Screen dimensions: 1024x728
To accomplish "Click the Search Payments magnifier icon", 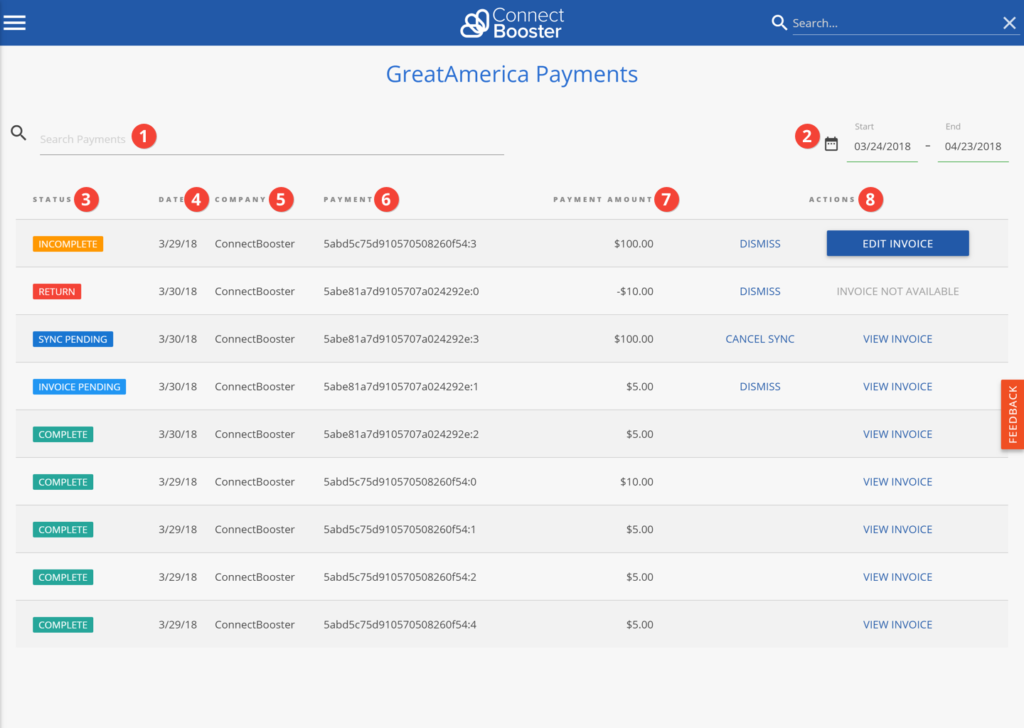I will point(18,132).
